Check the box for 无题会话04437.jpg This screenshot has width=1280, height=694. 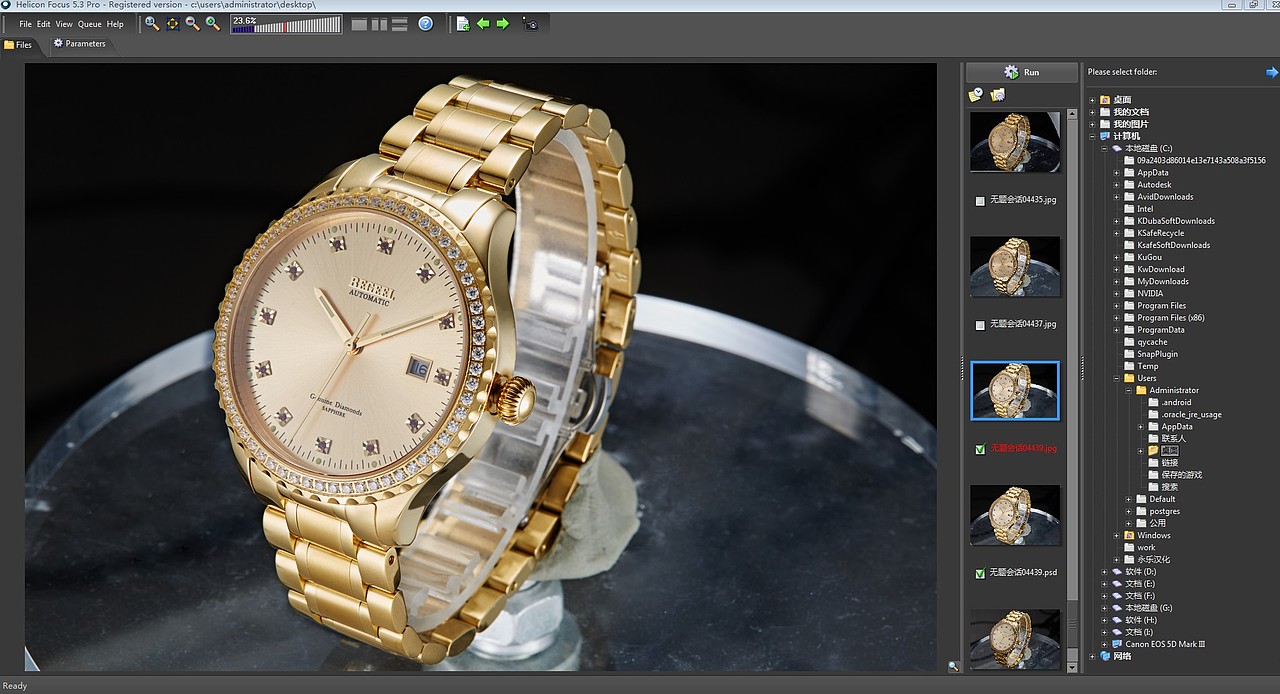(x=980, y=325)
